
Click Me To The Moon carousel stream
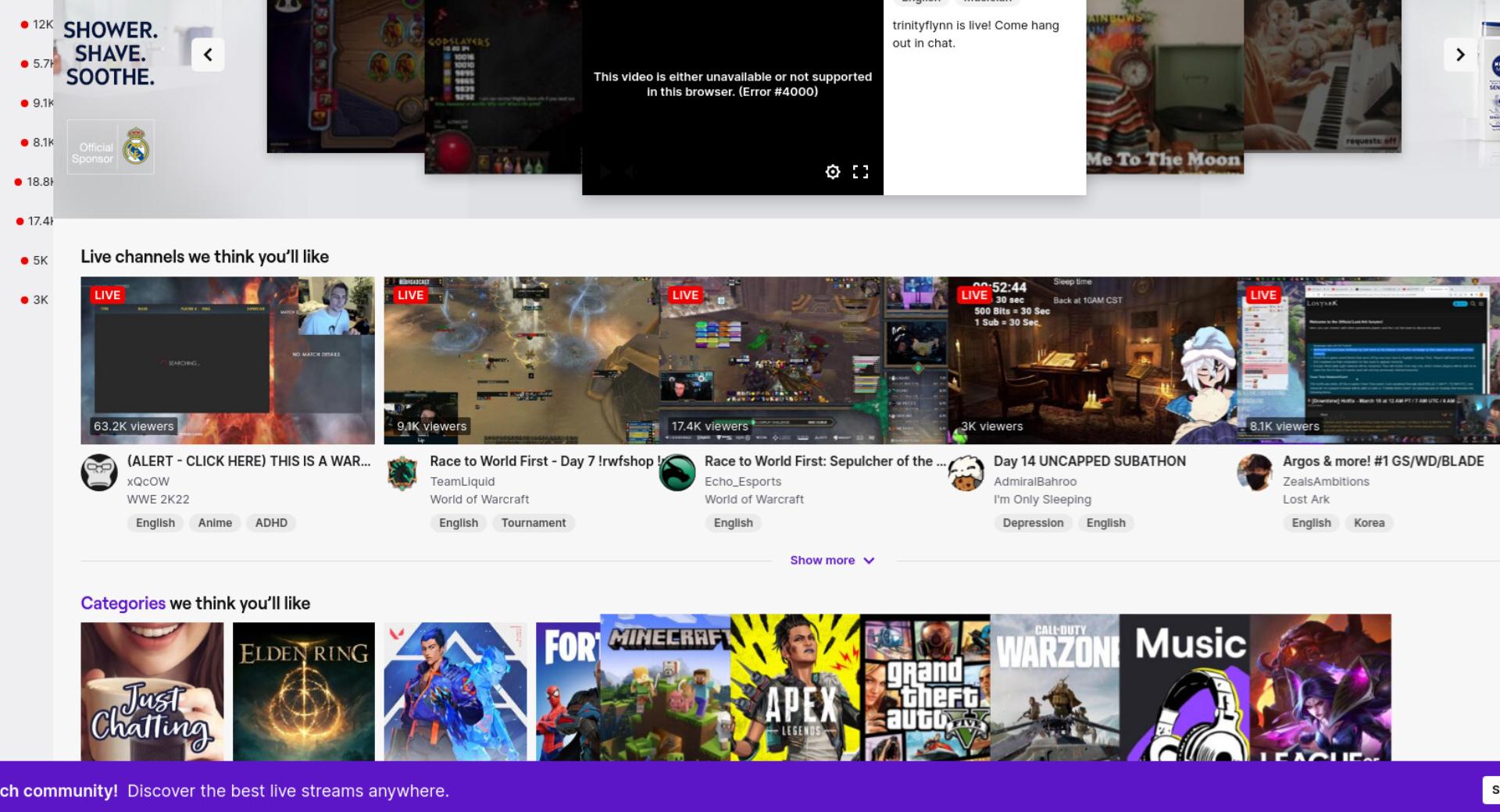(x=1164, y=87)
